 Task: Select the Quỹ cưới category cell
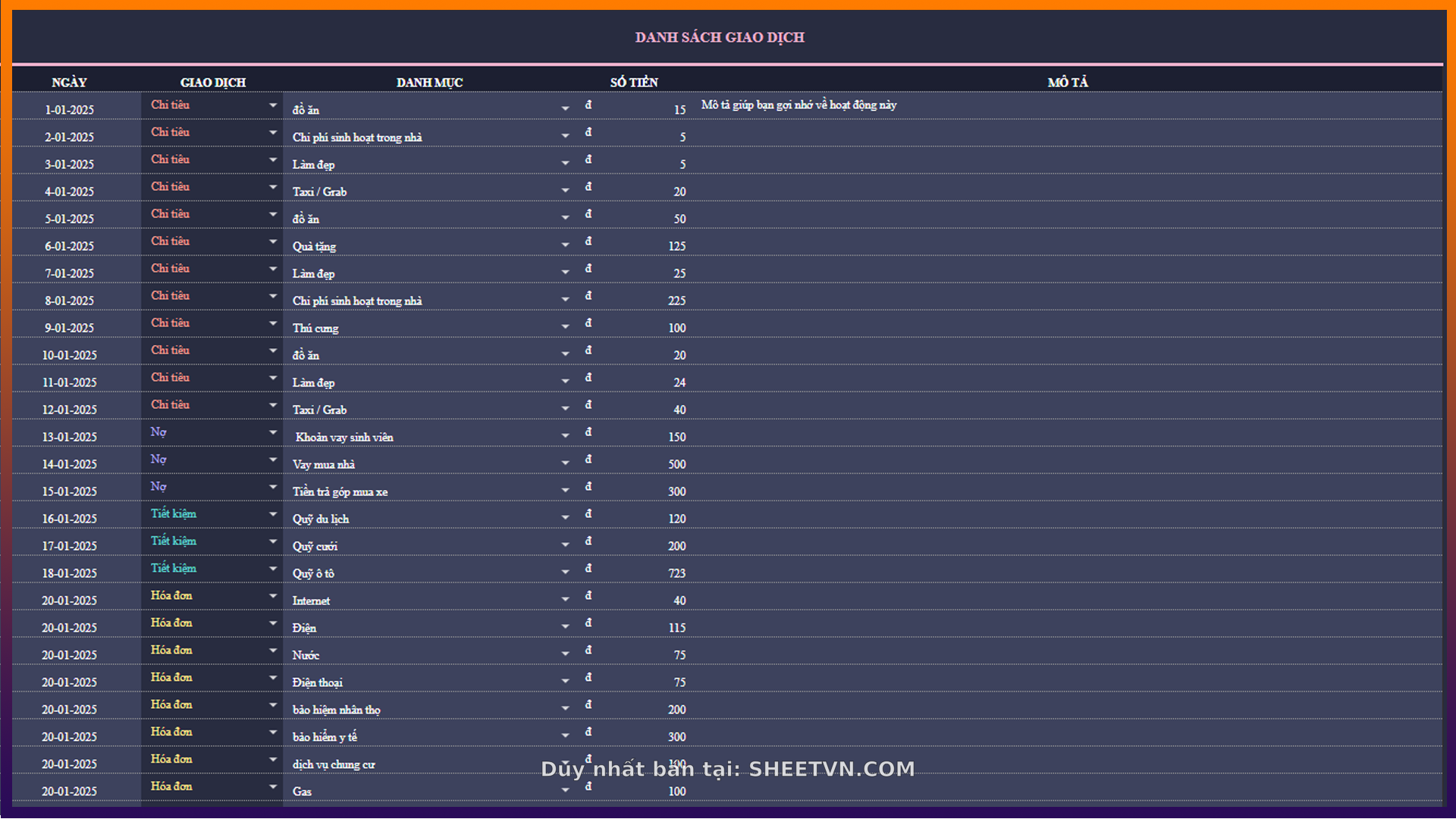coord(315,546)
